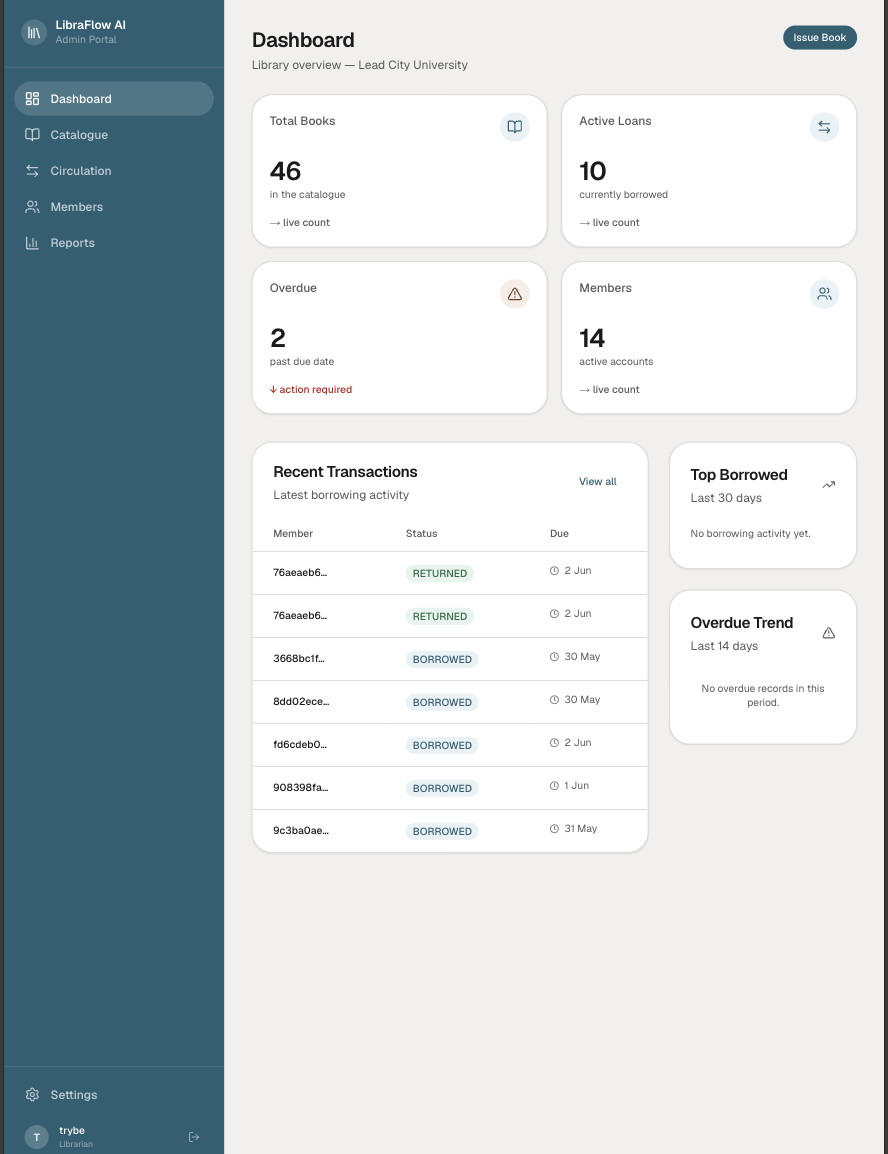The image size is (888, 1154).
Task: Click the Members people icon in sidebar
Action: pos(32,207)
